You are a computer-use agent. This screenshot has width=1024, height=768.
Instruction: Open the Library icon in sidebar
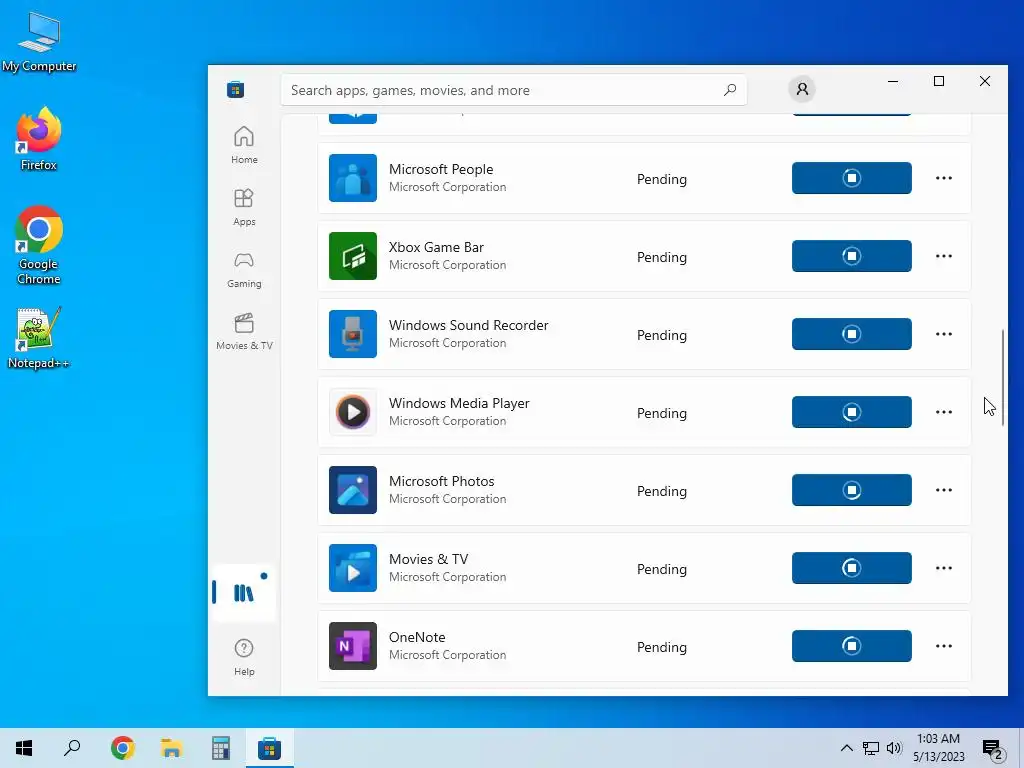coord(244,593)
